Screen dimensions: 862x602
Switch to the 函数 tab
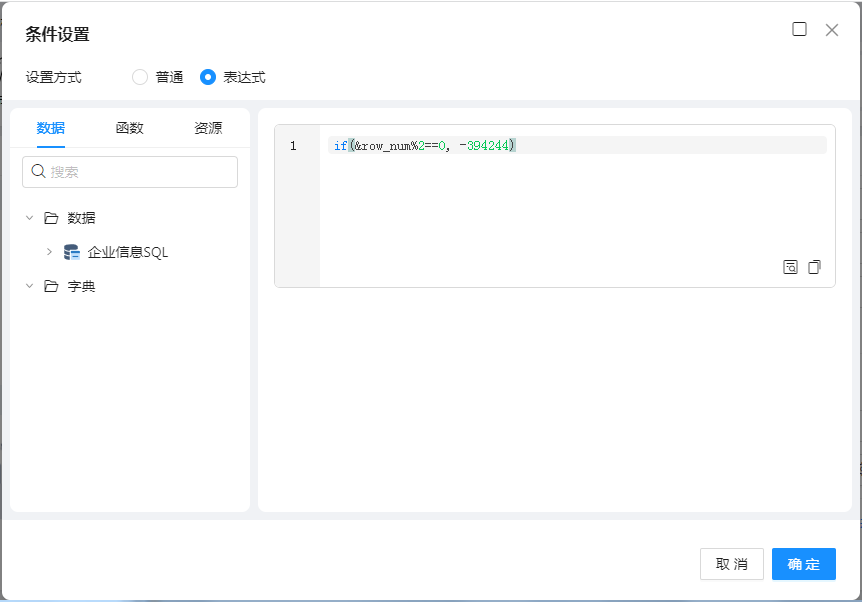130,128
